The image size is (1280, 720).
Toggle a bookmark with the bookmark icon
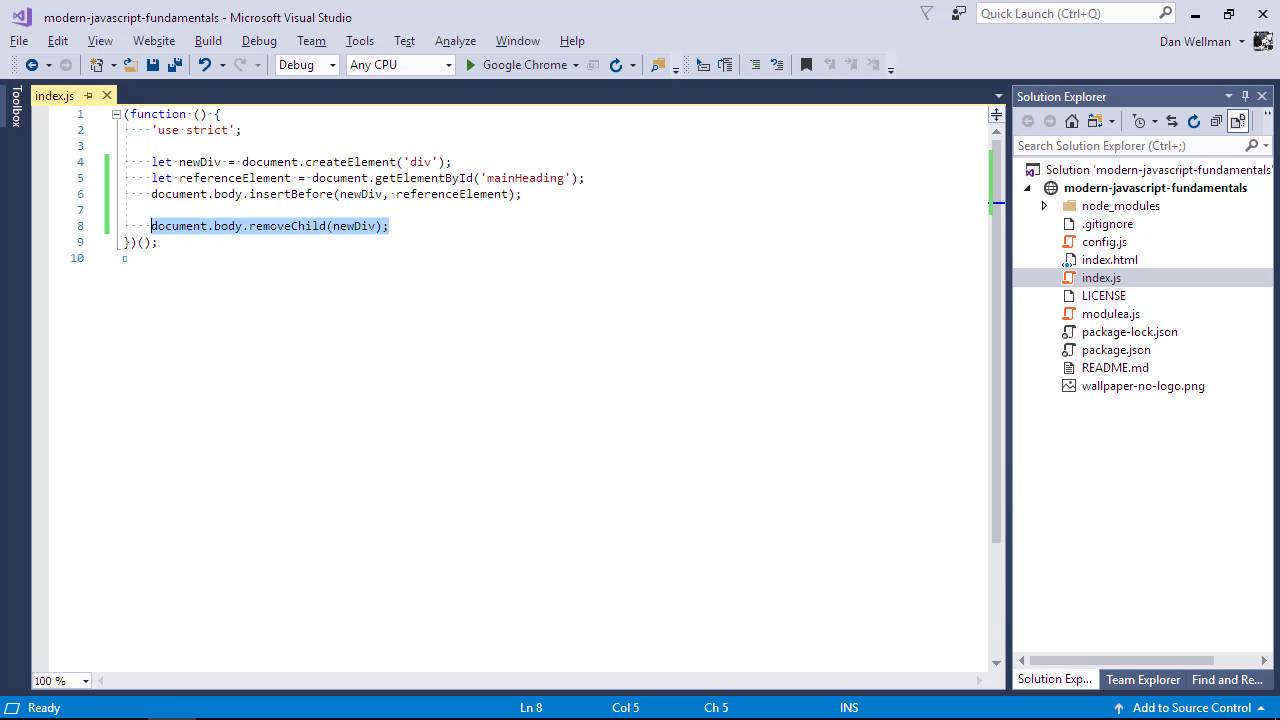click(806, 65)
